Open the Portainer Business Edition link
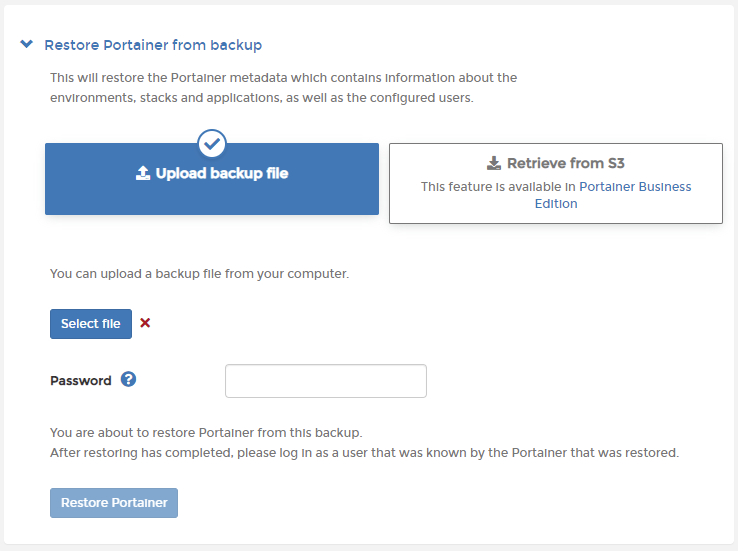The width and height of the screenshot is (738, 551). click(635, 186)
